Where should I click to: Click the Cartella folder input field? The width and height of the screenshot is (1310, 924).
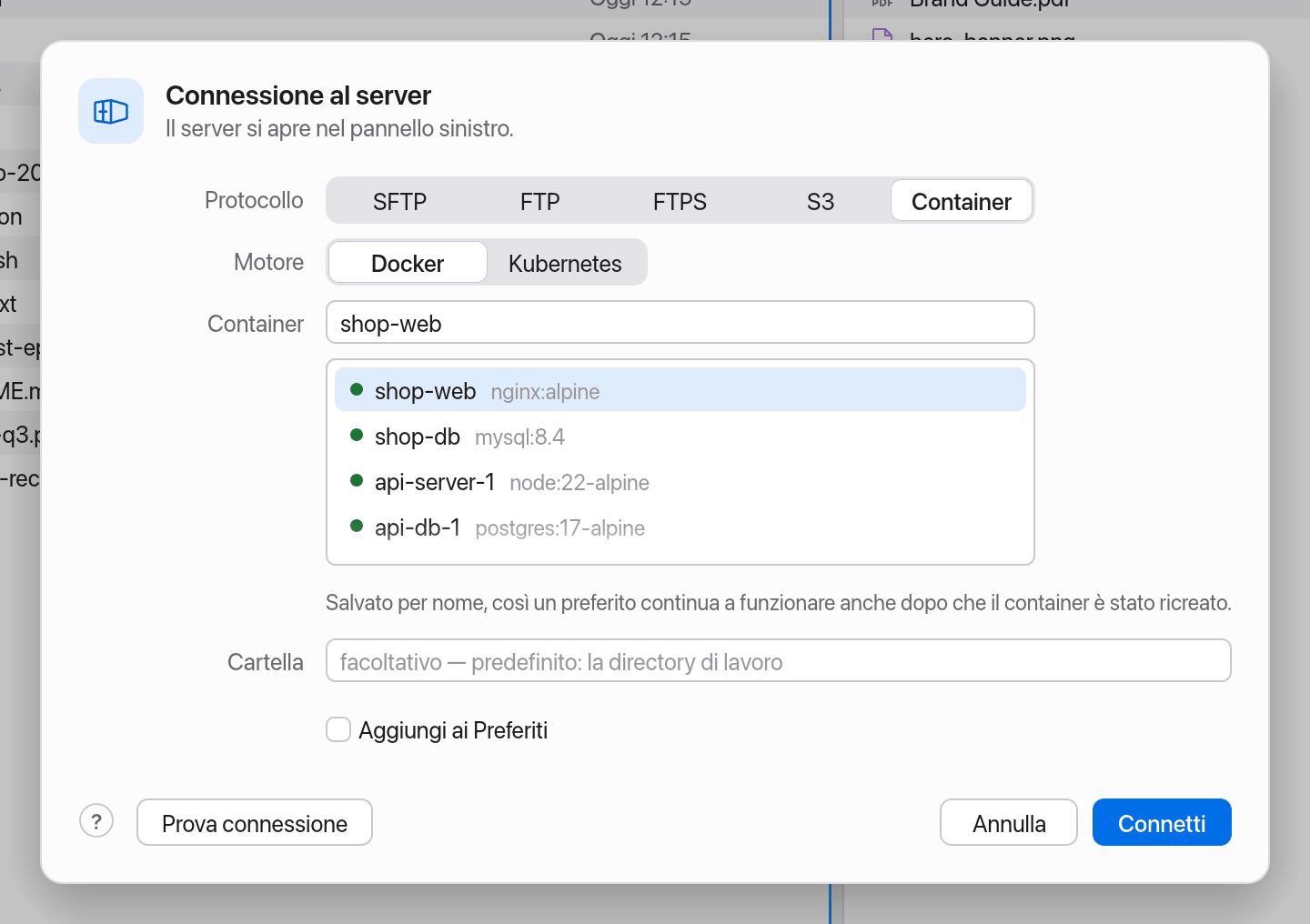click(779, 661)
